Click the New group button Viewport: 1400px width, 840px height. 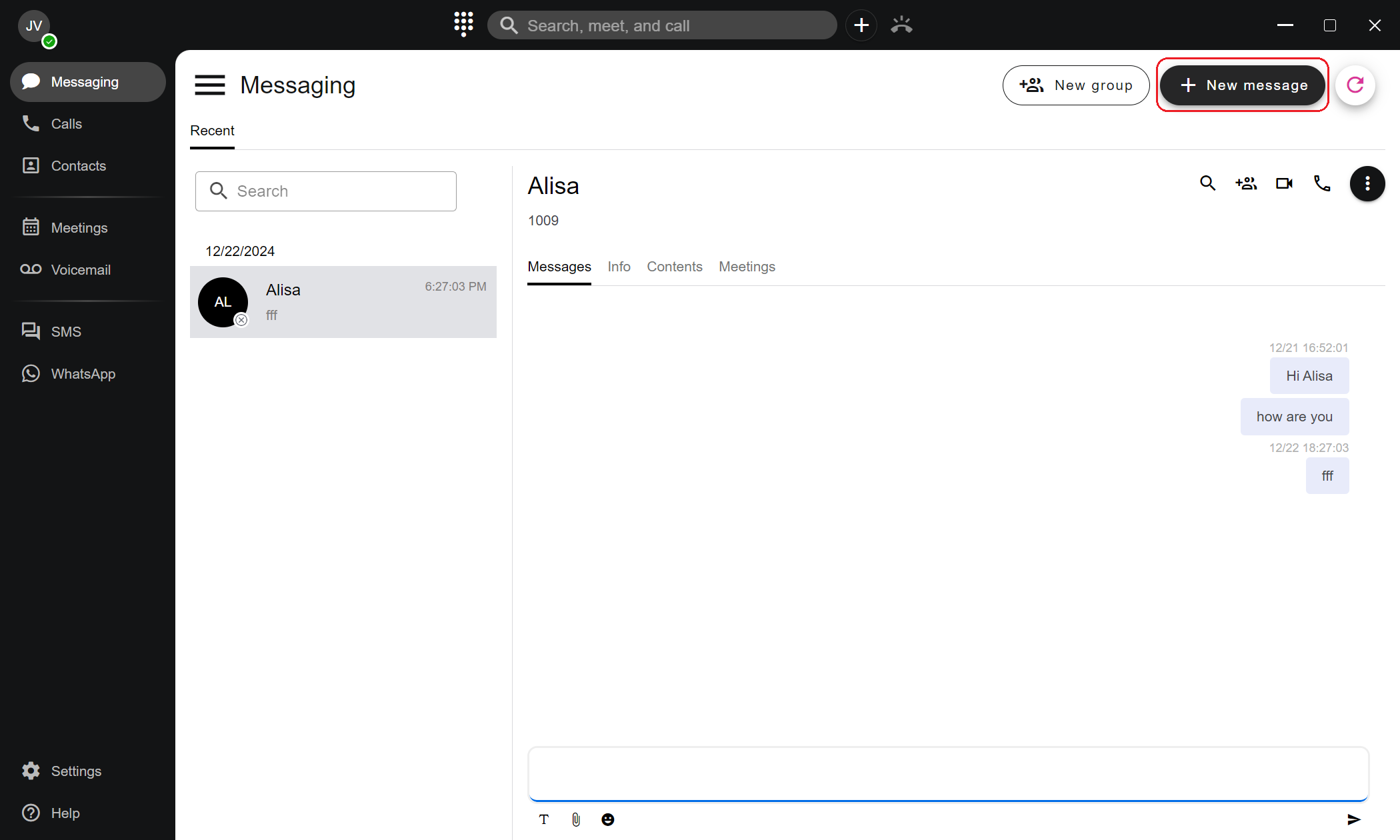(1075, 85)
